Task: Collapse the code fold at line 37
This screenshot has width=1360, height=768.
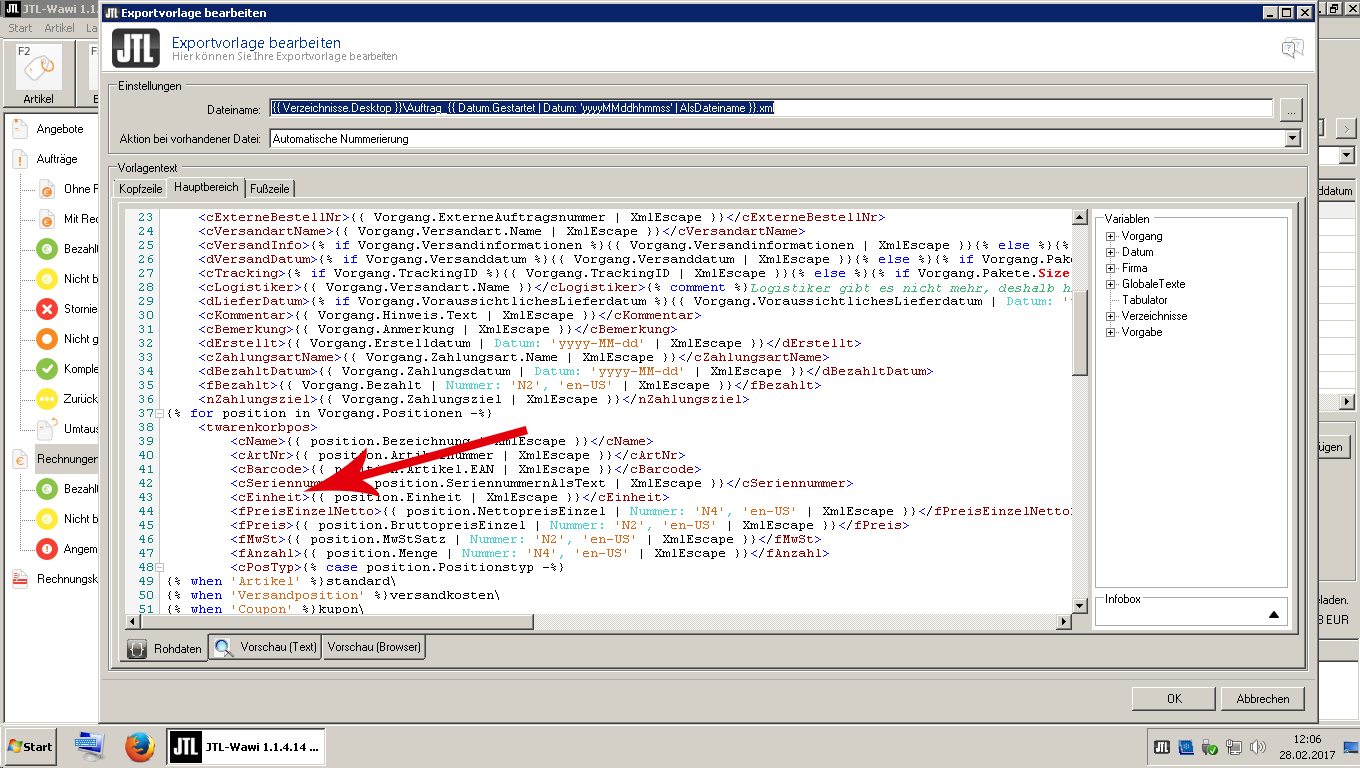Action: tap(160, 413)
